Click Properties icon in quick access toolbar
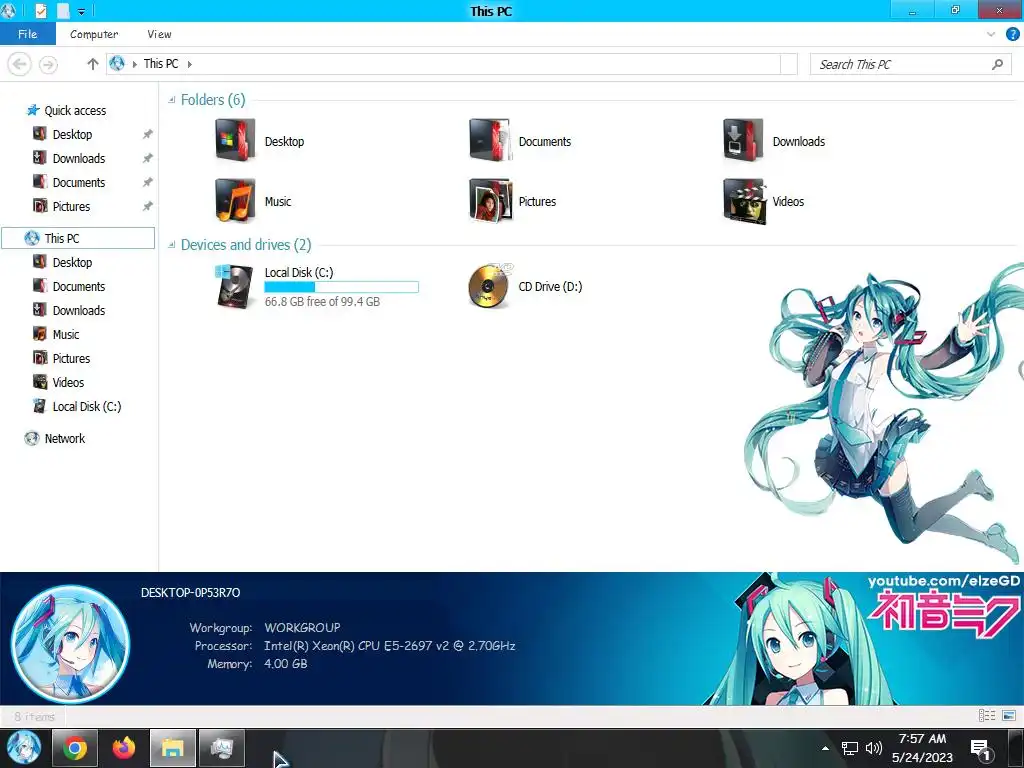The image size is (1024, 768). tap(40, 10)
